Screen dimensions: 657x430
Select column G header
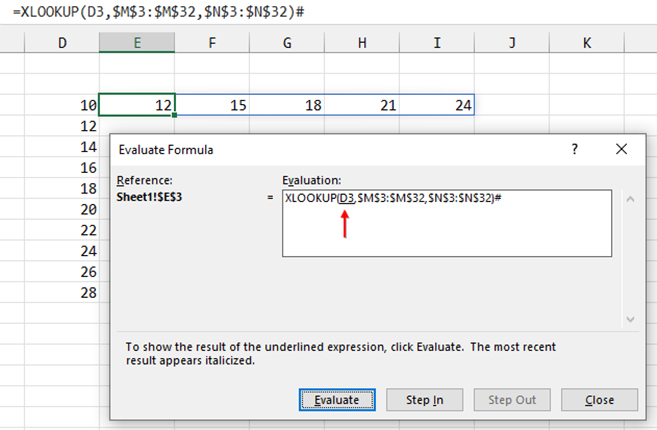(287, 43)
